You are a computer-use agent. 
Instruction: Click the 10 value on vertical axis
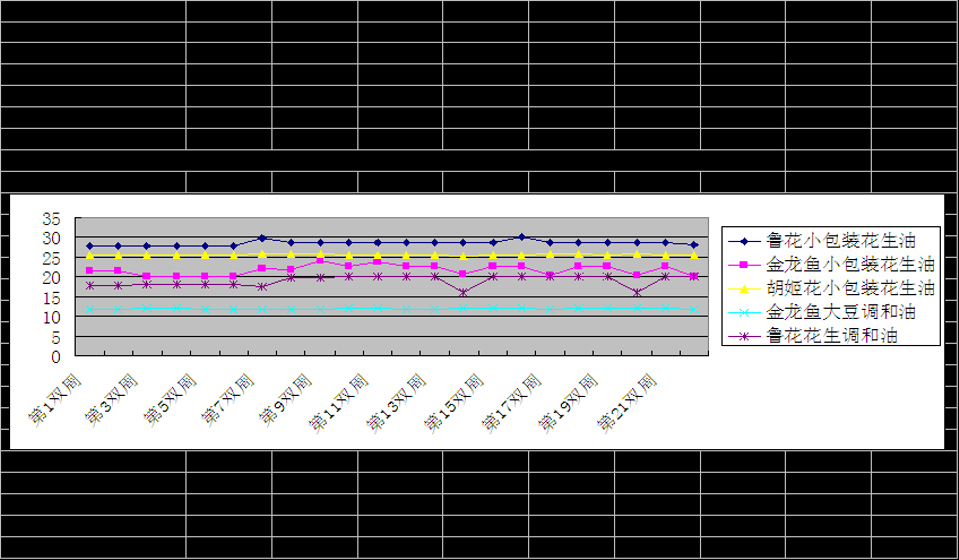click(x=51, y=317)
